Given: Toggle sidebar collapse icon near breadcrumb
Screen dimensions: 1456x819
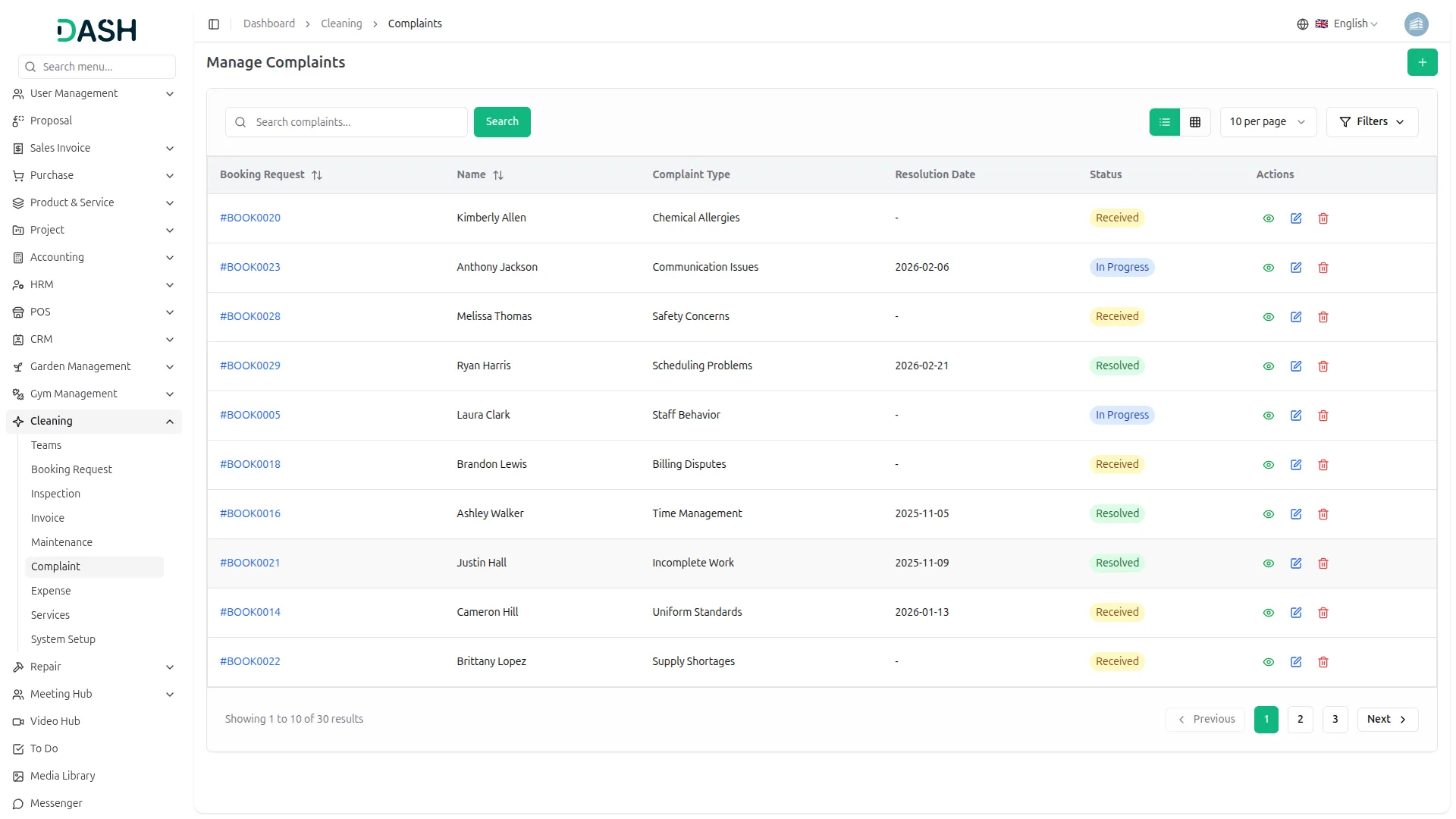Looking at the screenshot, I should (x=214, y=24).
